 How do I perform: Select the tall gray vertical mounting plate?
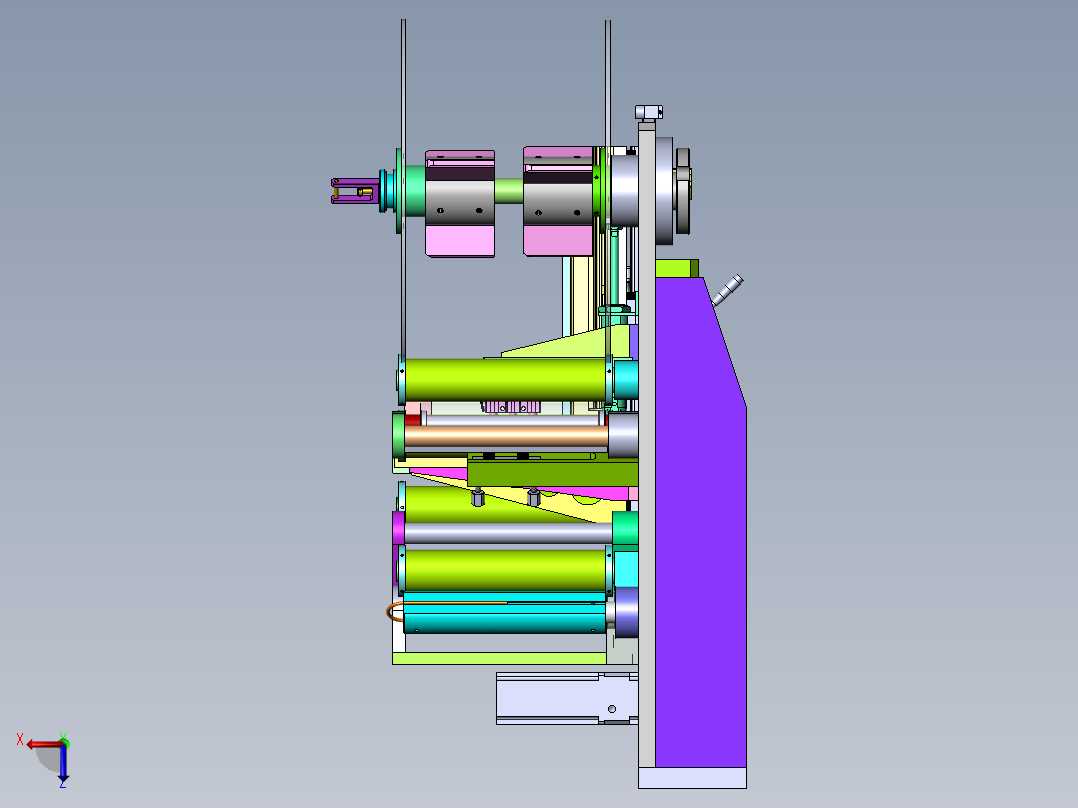click(x=646, y=445)
